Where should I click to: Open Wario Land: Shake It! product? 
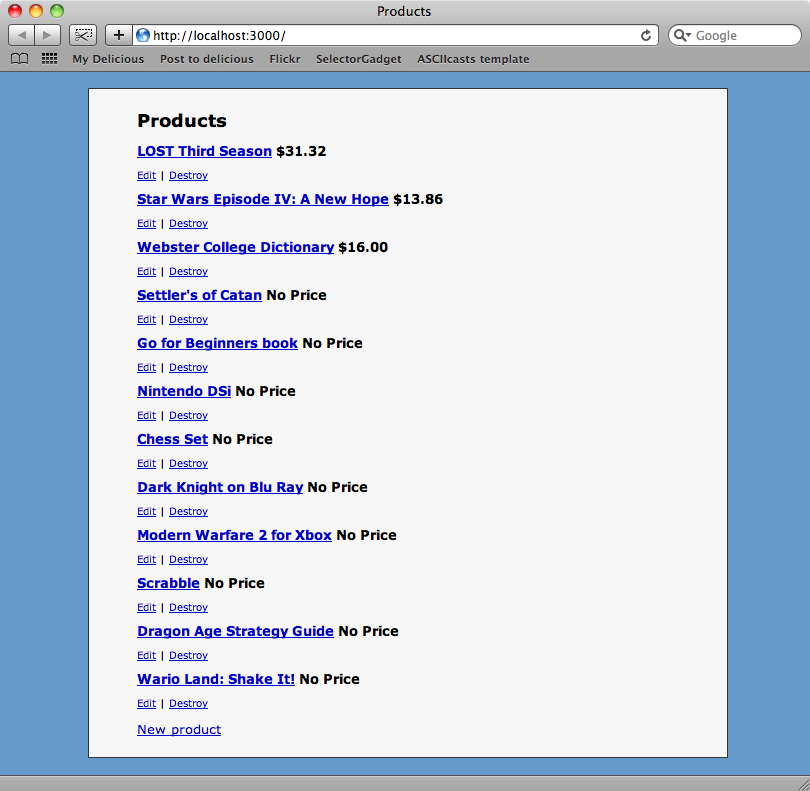click(x=216, y=679)
